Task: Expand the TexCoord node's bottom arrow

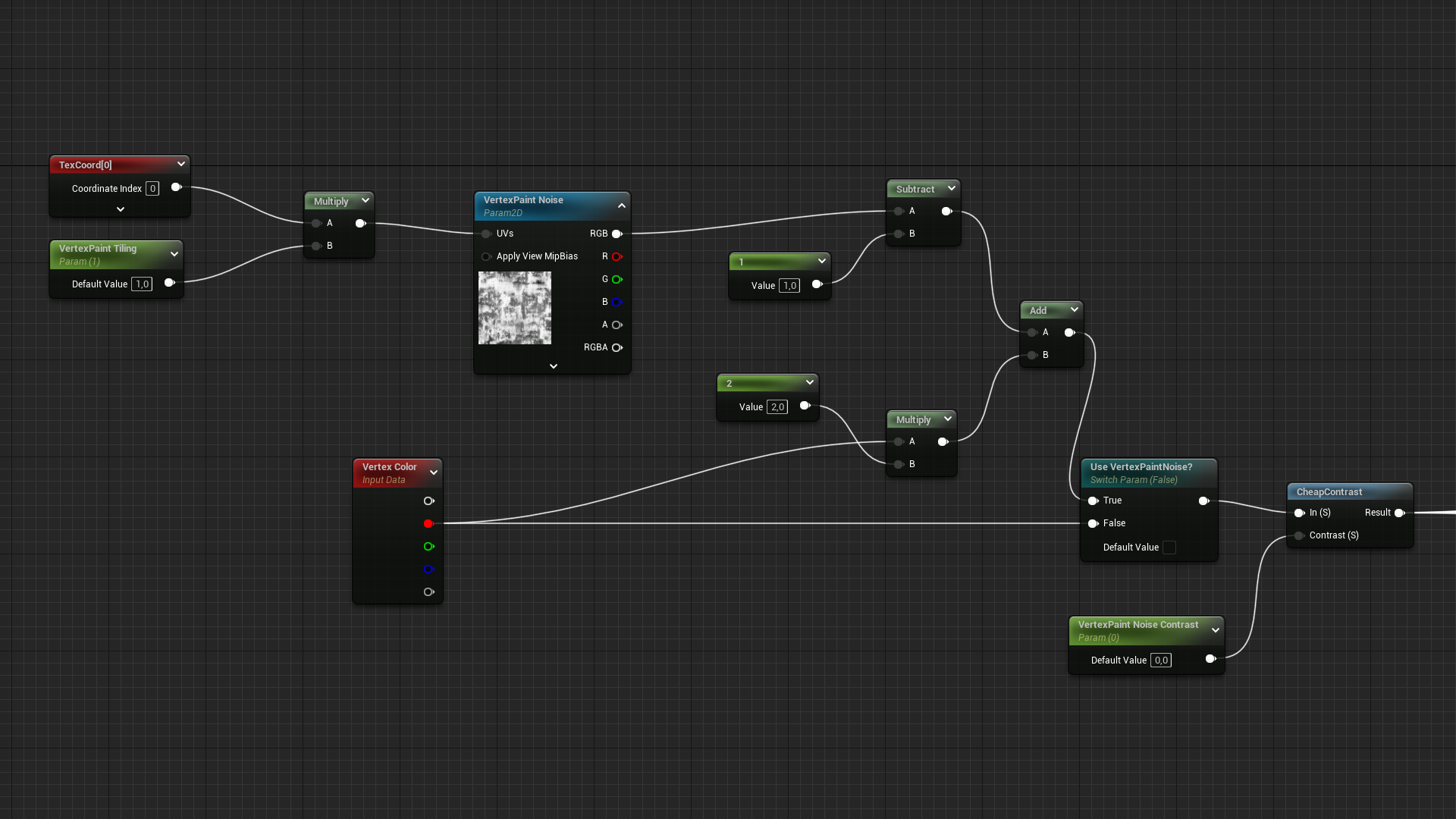Action: 120,209
